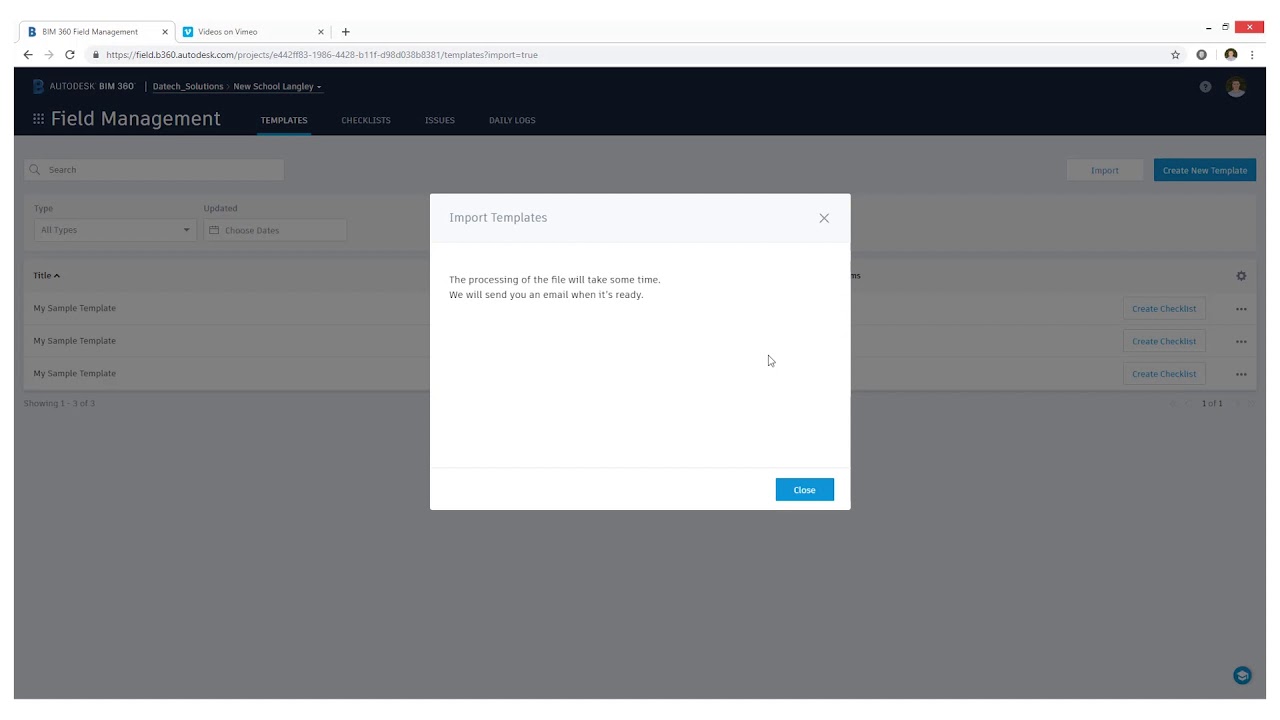Create Checklist for third My Sample Template

(1164, 374)
